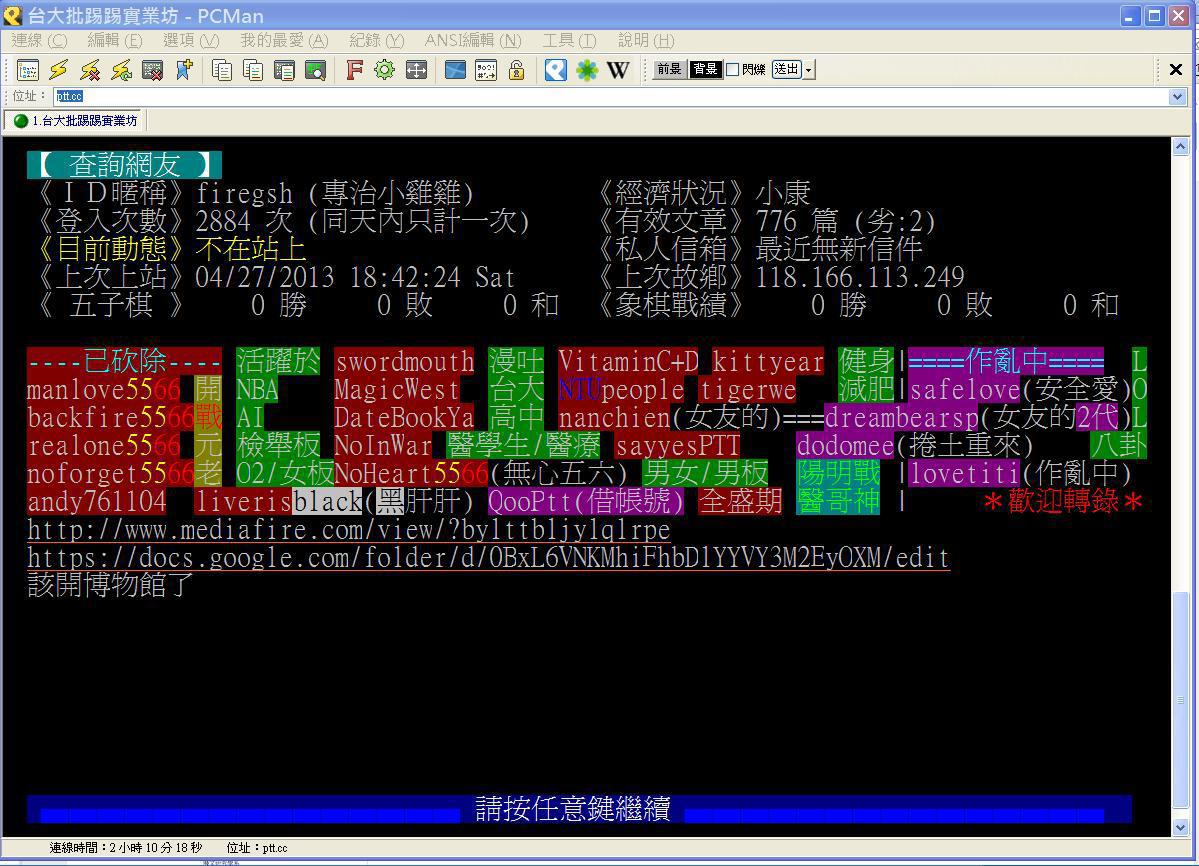The height and width of the screenshot is (866, 1199).
Task: Click the status bar 位址：ptt.cc entry
Action: pyautogui.click(x=257, y=848)
